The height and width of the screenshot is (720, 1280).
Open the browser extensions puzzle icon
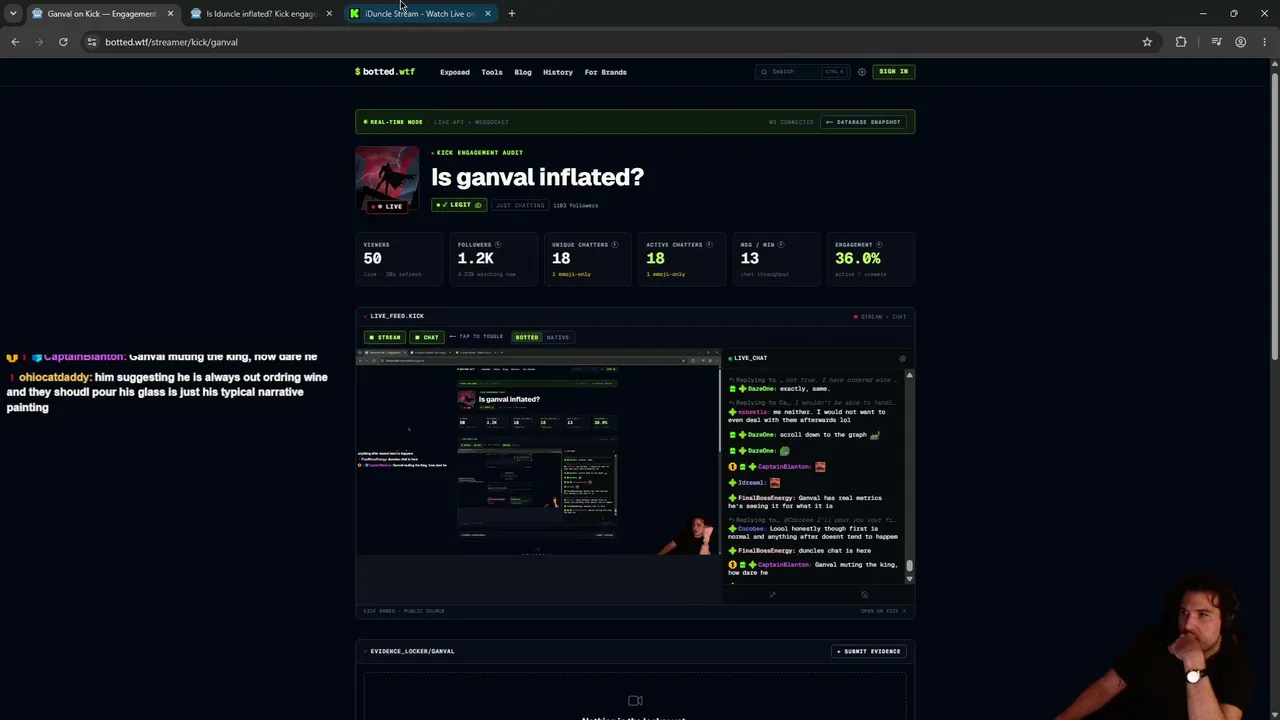click(x=1181, y=42)
